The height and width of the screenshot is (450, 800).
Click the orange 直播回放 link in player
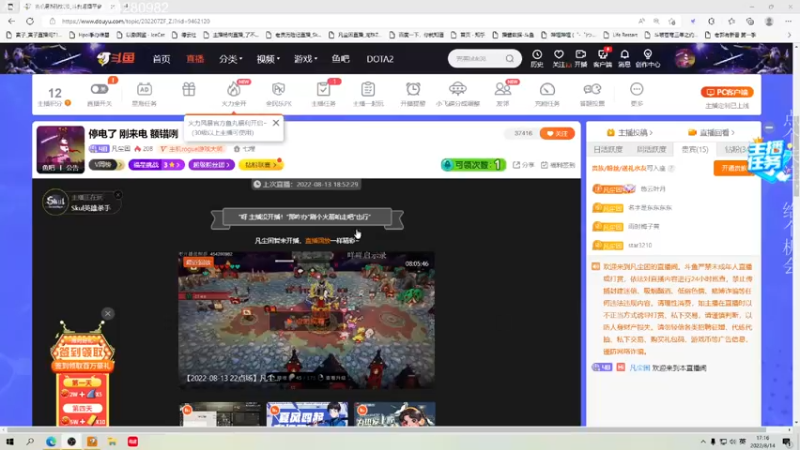pos(317,240)
